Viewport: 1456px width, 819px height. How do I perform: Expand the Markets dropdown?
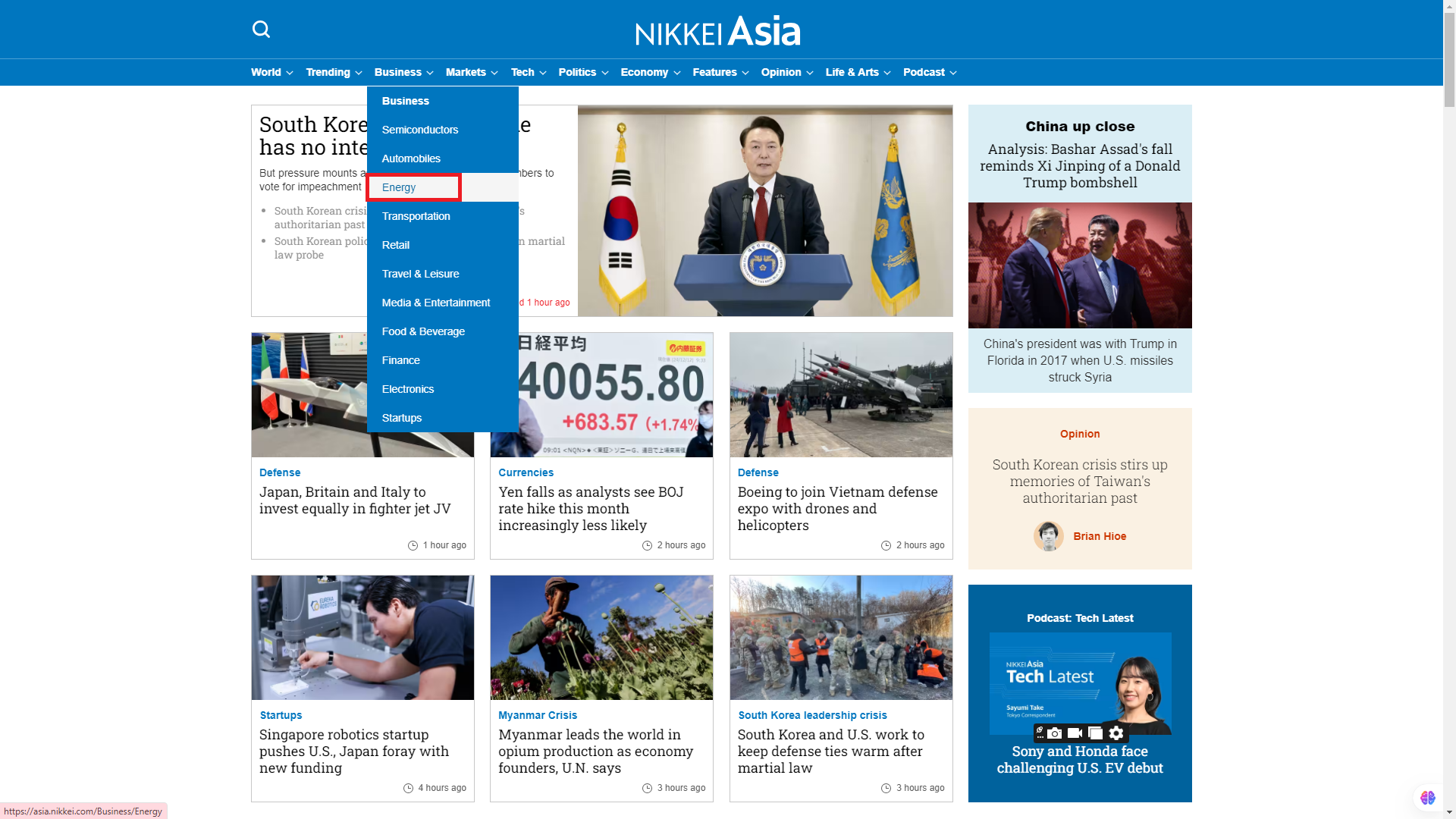tap(471, 72)
